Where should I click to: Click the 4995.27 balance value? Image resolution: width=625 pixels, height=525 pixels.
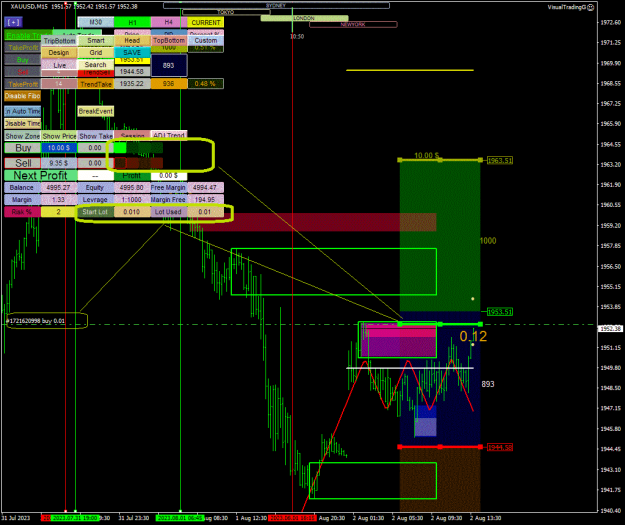click(59, 187)
